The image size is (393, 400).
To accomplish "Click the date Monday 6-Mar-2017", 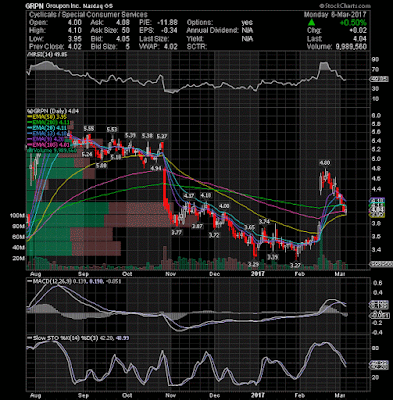I will (x=335, y=15).
